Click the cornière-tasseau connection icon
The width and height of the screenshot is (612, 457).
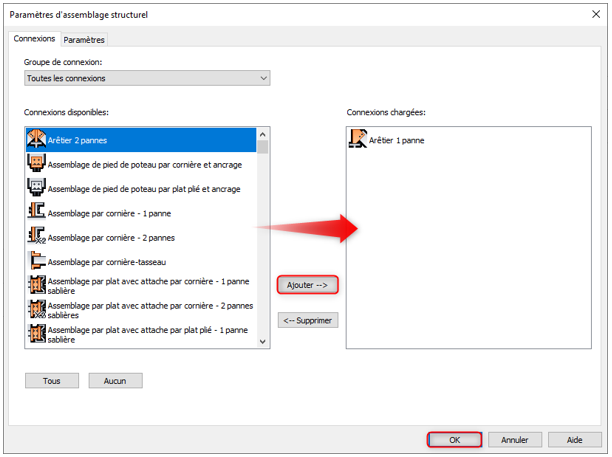click(37, 260)
